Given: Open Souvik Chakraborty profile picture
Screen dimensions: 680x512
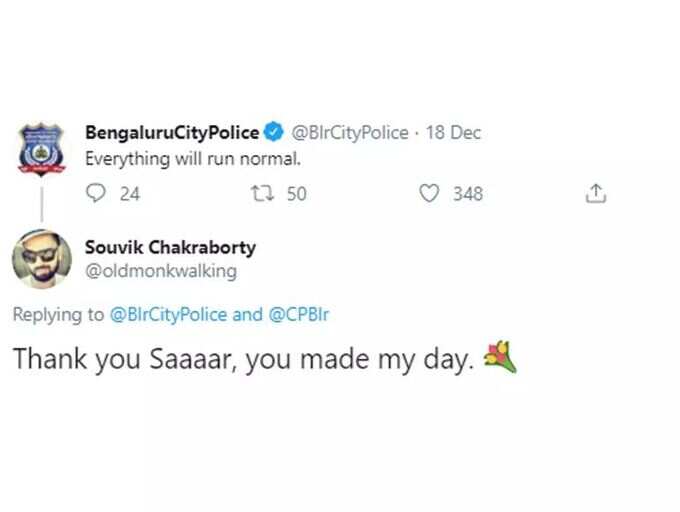Looking at the screenshot, I should [x=42, y=259].
